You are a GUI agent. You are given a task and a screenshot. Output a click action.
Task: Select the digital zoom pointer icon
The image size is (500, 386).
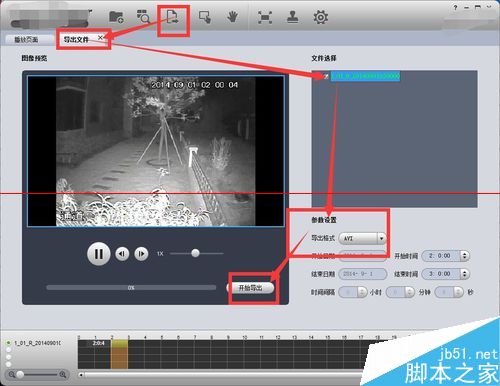tap(204, 17)
